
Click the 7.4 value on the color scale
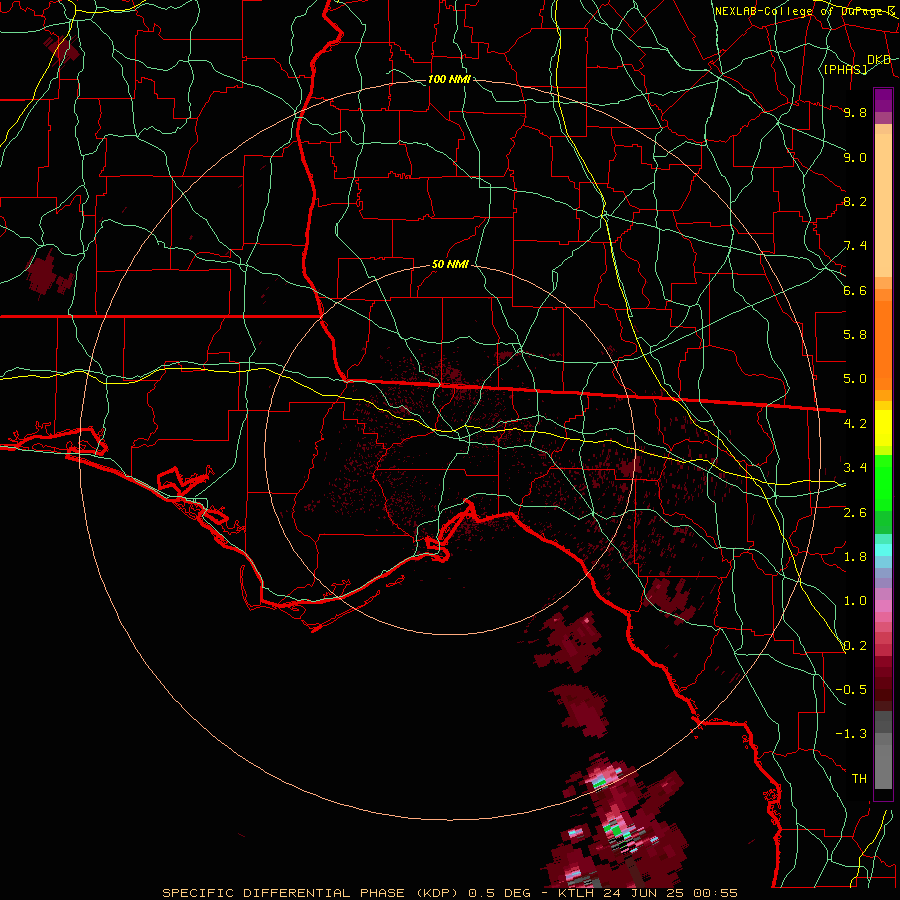click(855, 246)
